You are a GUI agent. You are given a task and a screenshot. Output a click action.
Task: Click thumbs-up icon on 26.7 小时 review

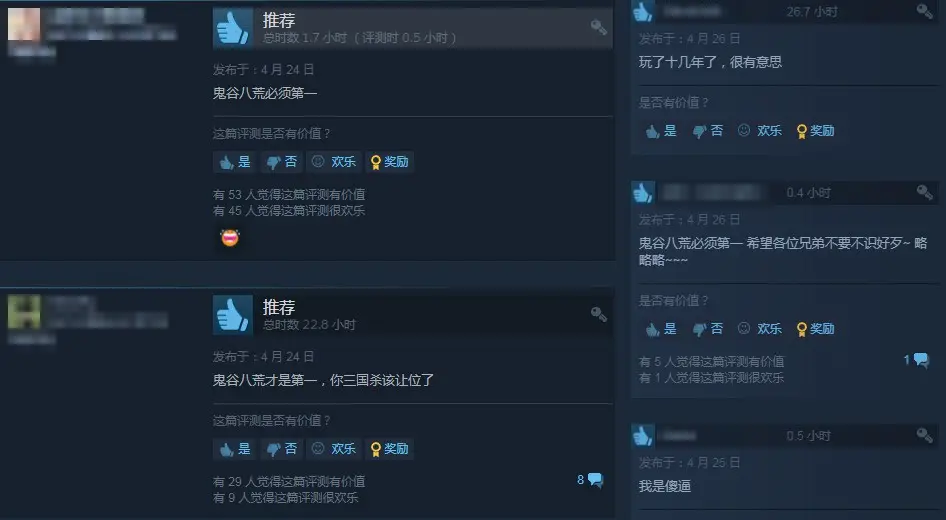point(643,11)
